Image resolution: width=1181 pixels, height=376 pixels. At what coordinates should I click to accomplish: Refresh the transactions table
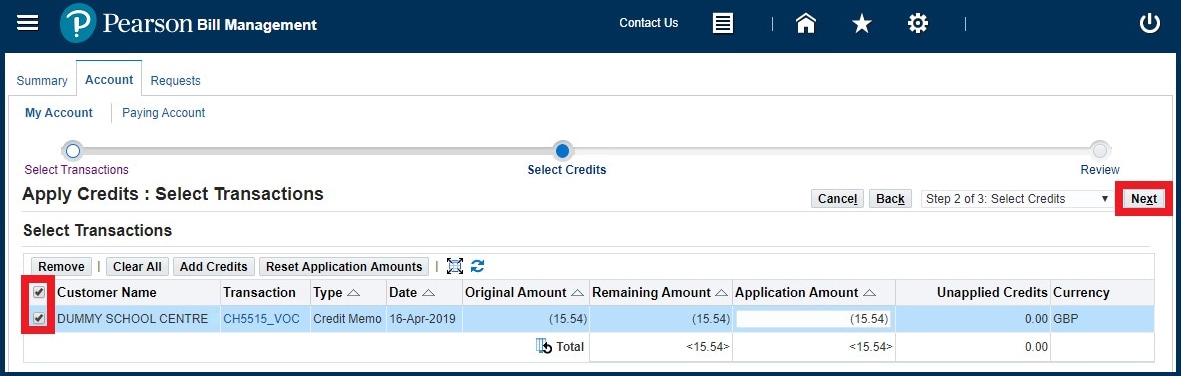478,266
